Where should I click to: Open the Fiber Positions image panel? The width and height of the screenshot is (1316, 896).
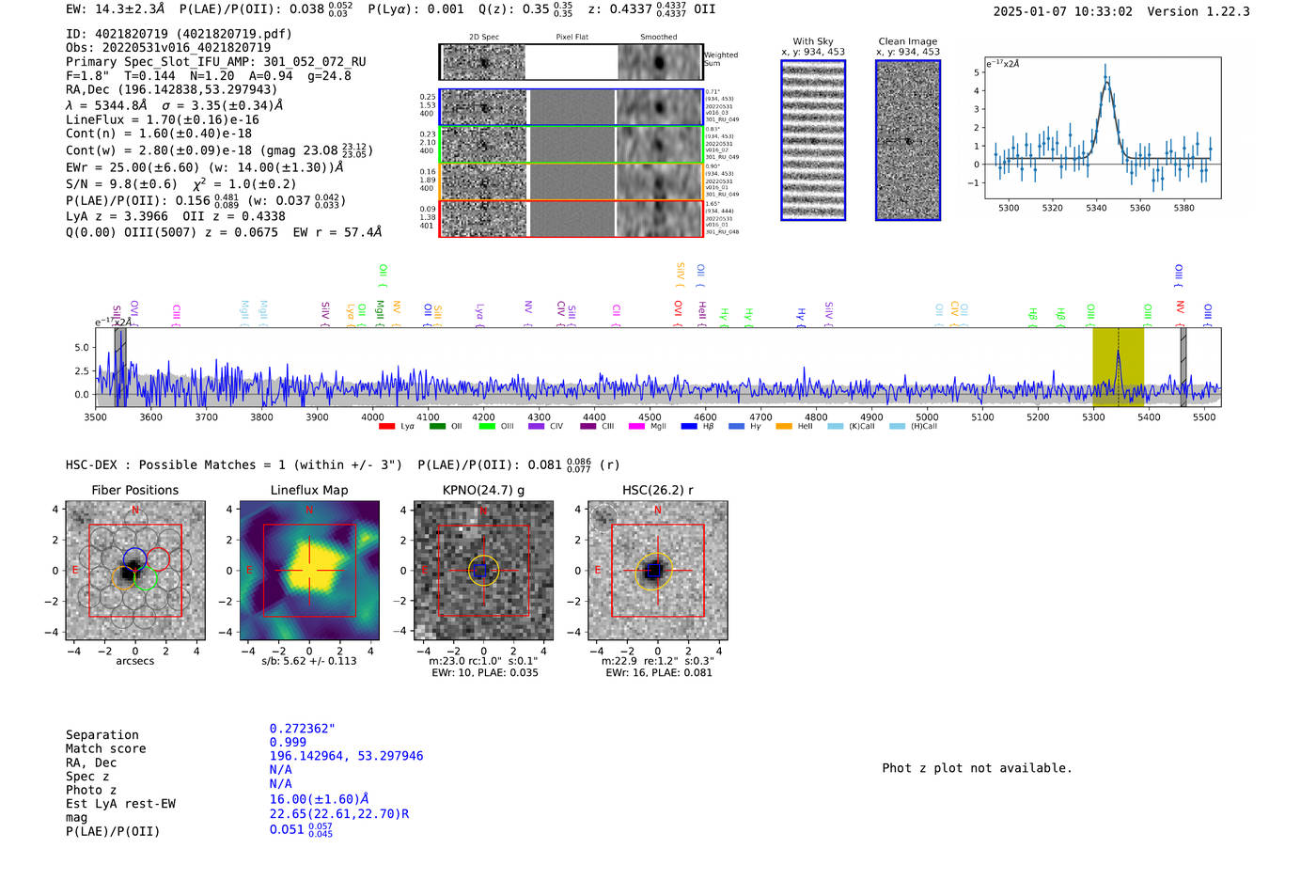pos(135,571)
